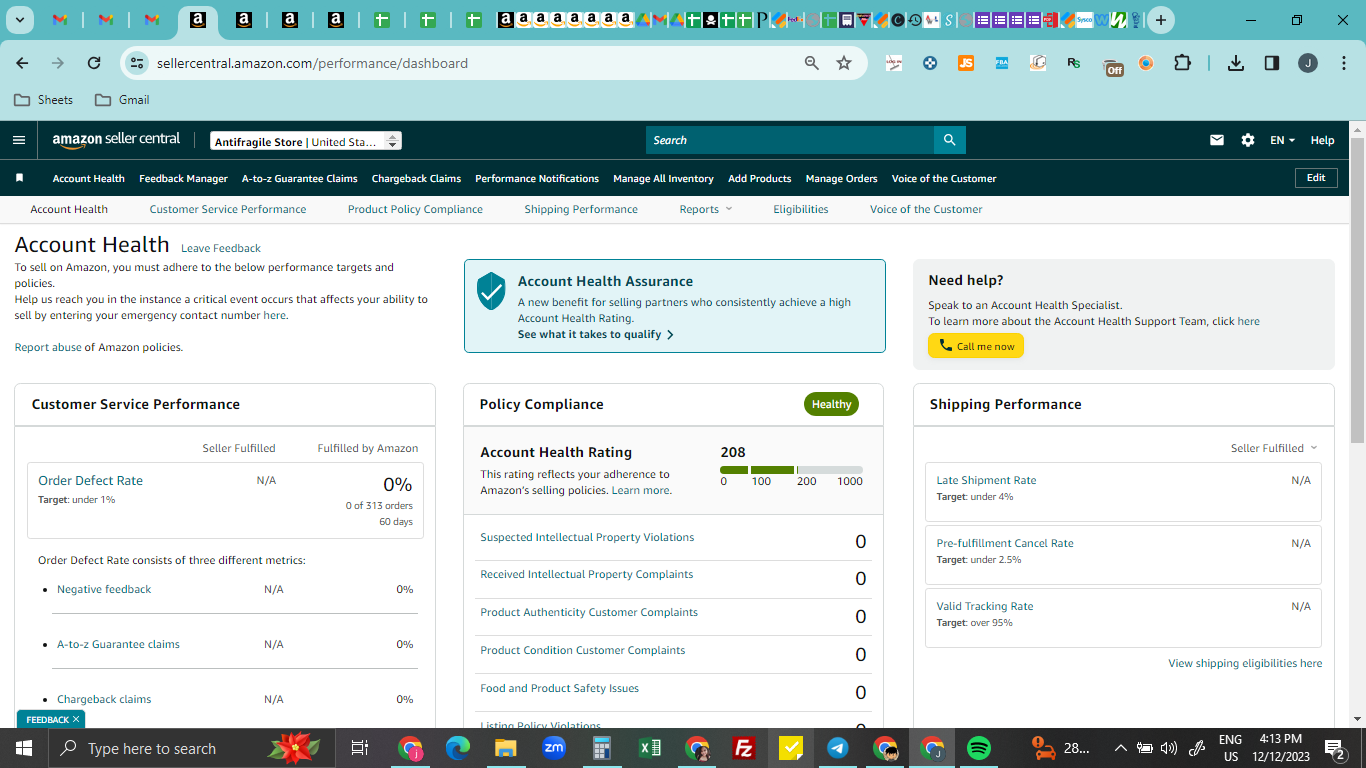Open Zoom from the taskbar
The height and width of the screenshot is (768, 1366).
554,748
